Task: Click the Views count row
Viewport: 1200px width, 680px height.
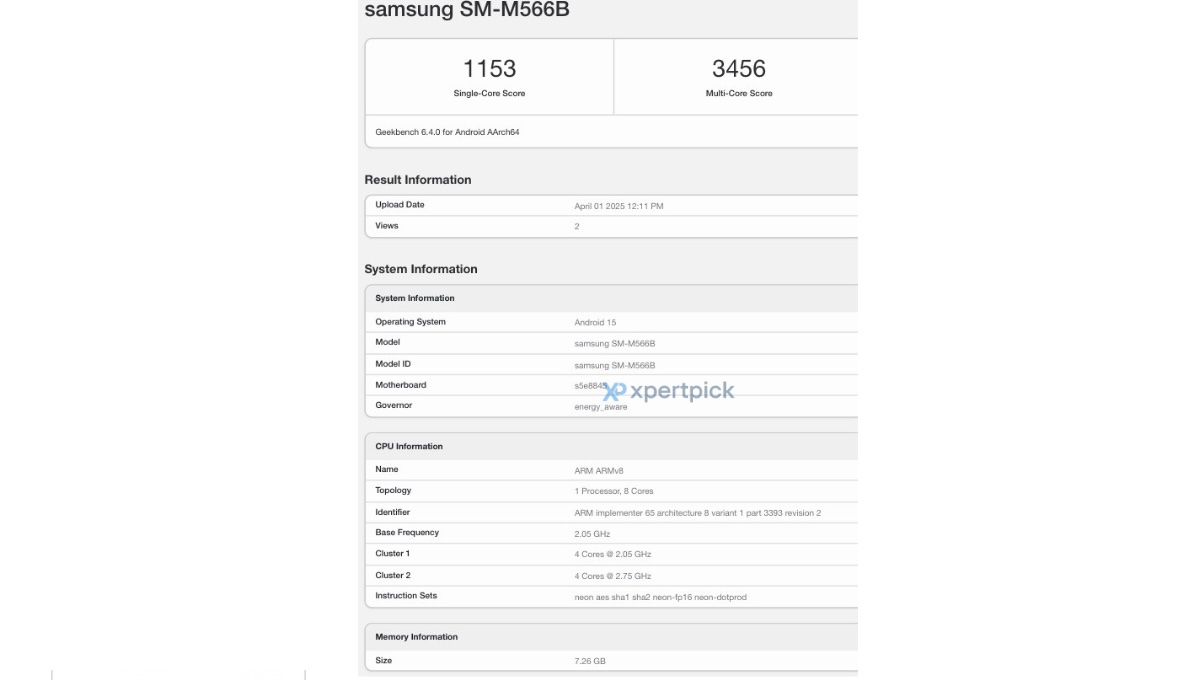Action: [610, 226]
